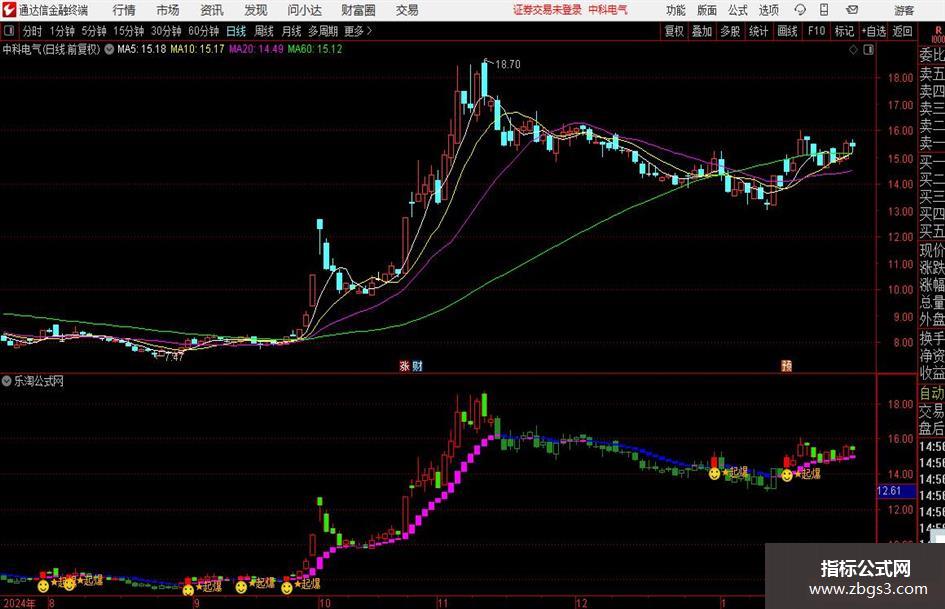Open the 行情 menu
Image resolution: width=945 pixels, height=609 pixels.
tap(124, 10)
